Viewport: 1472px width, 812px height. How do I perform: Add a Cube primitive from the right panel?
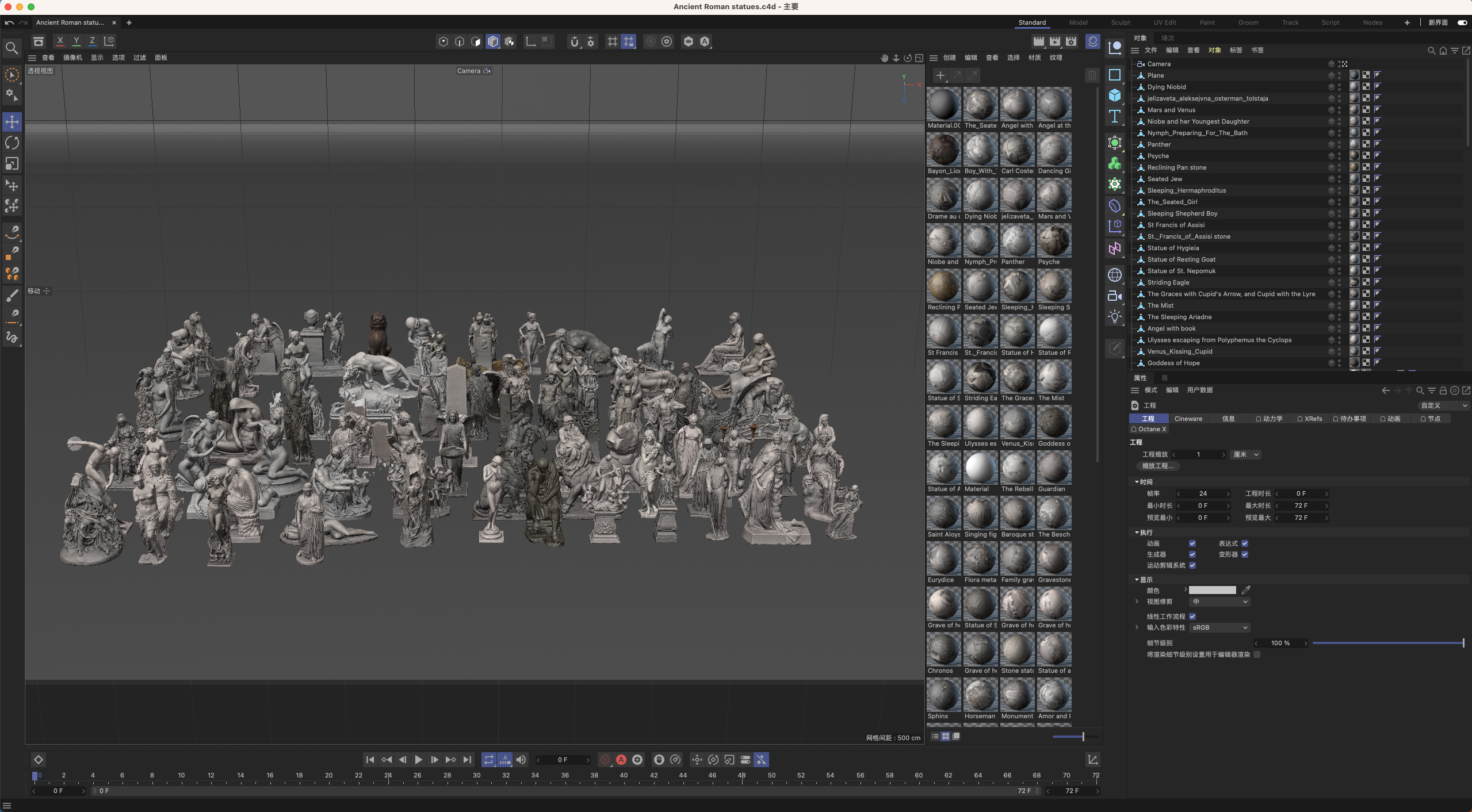(x=1115, y=95)
